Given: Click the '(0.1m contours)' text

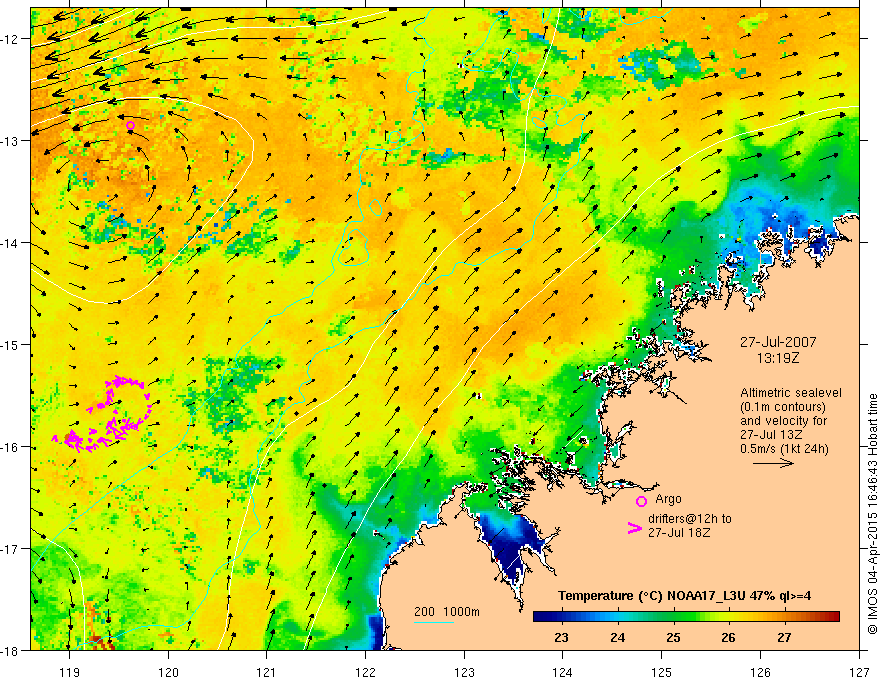Looking at the screenshot, I should (x=783, y=407).
